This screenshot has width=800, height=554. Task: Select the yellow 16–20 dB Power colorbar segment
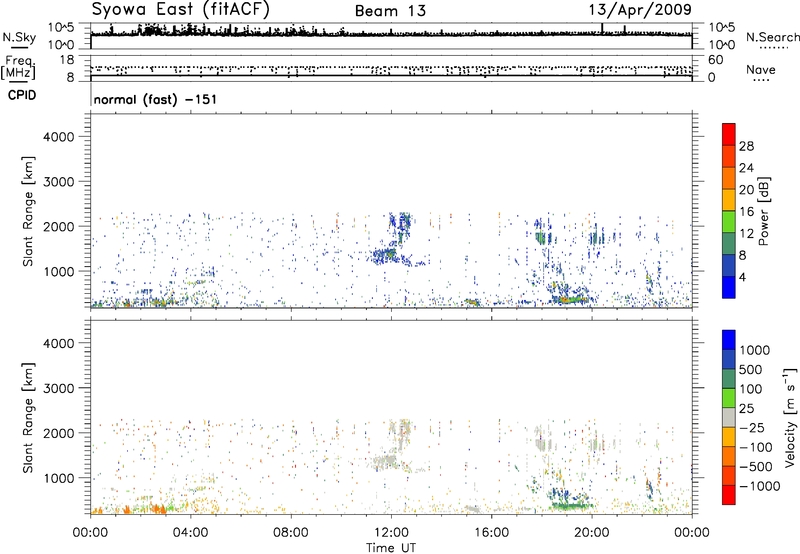[729, 199]
